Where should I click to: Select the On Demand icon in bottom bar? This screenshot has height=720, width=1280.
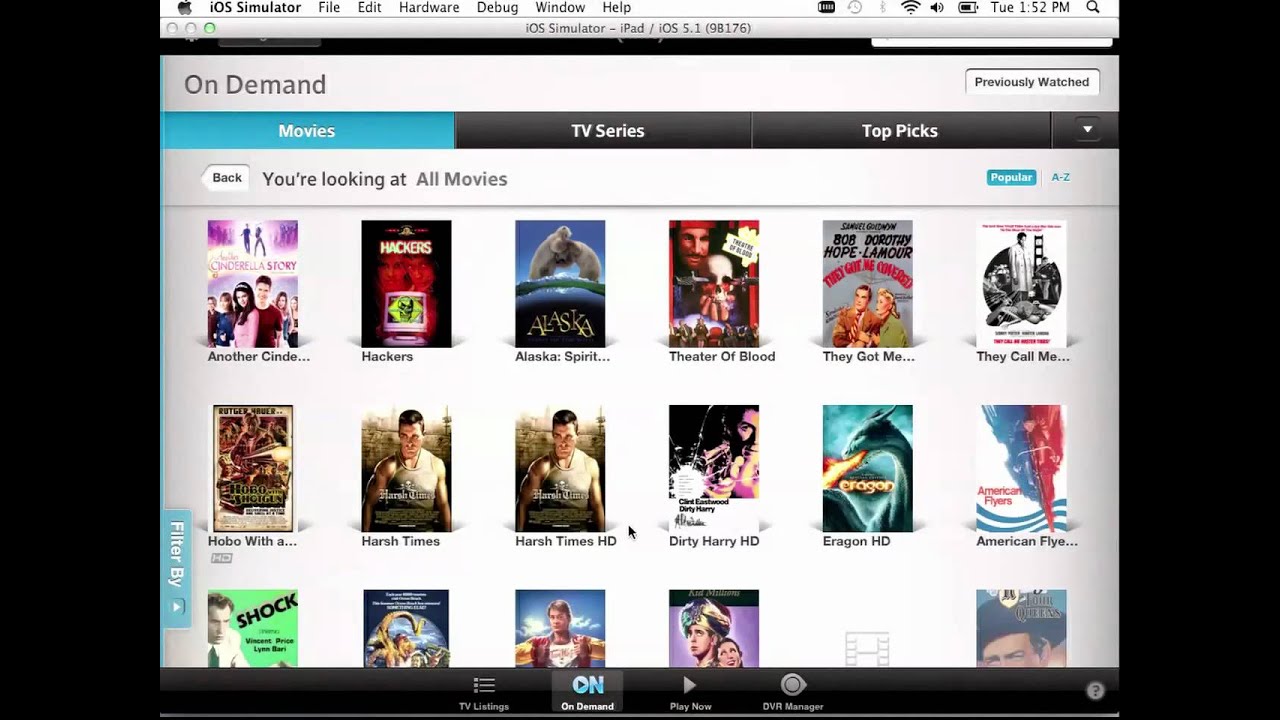point(587,692)
